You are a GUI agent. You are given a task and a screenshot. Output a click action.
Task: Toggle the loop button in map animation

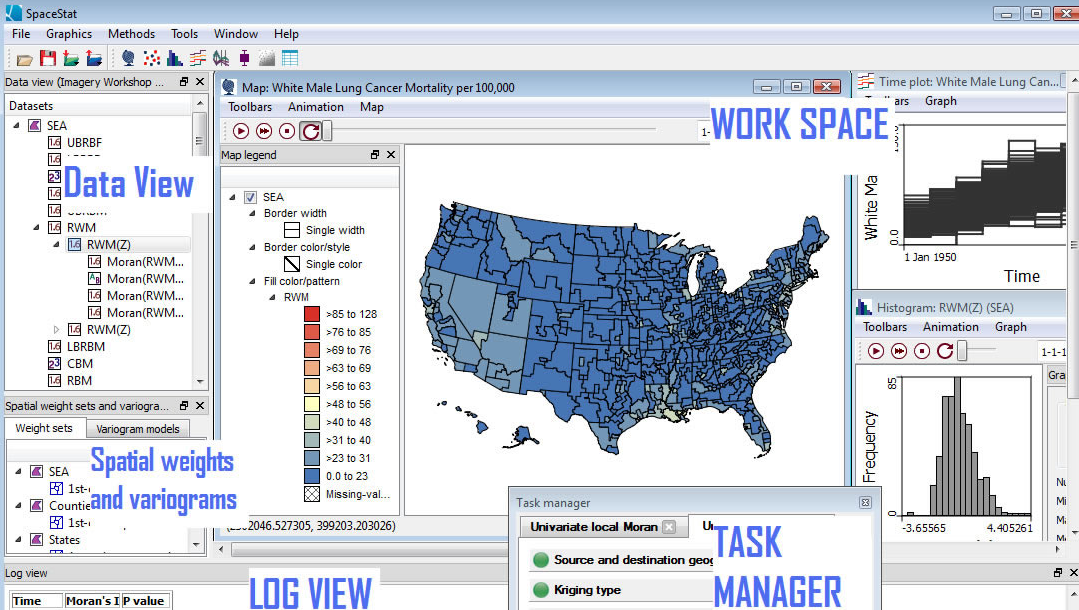click(x=311, y=131)
